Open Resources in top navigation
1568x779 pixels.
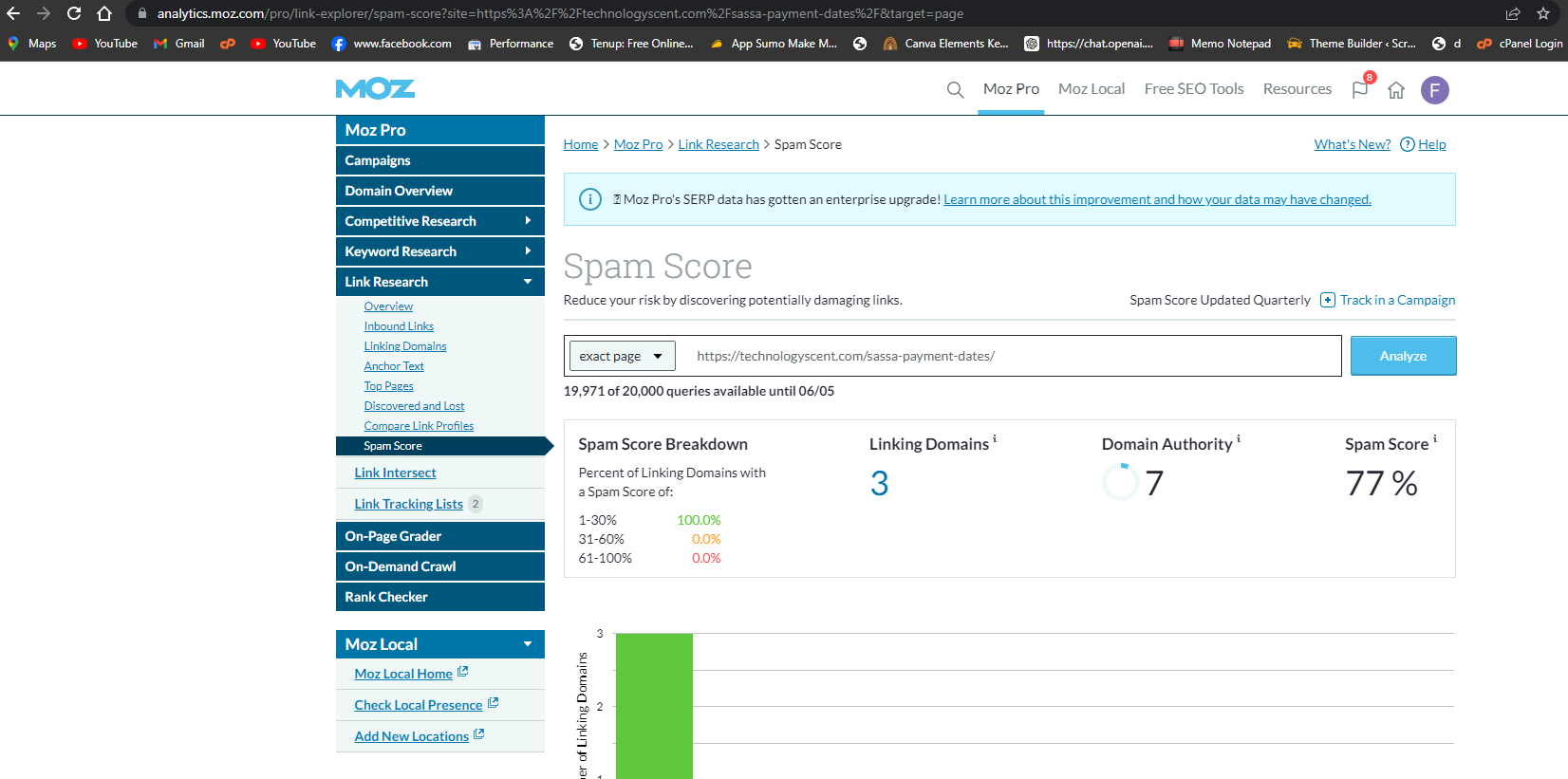[1297, 89]
